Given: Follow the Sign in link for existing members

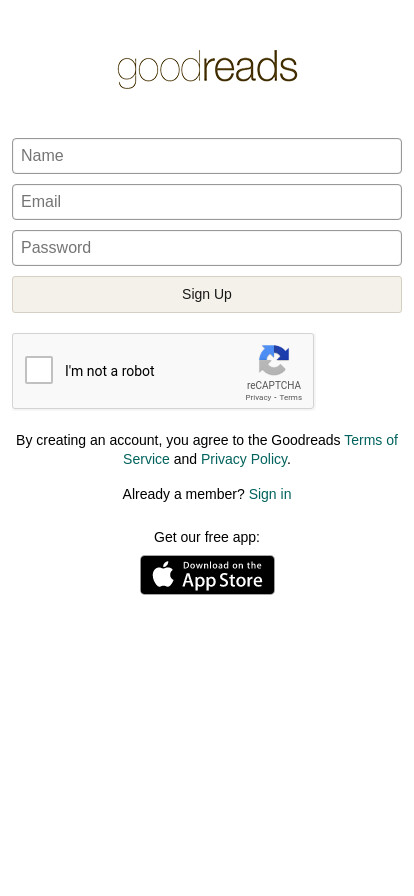Looking at the screenshot, I should (270, 494).
